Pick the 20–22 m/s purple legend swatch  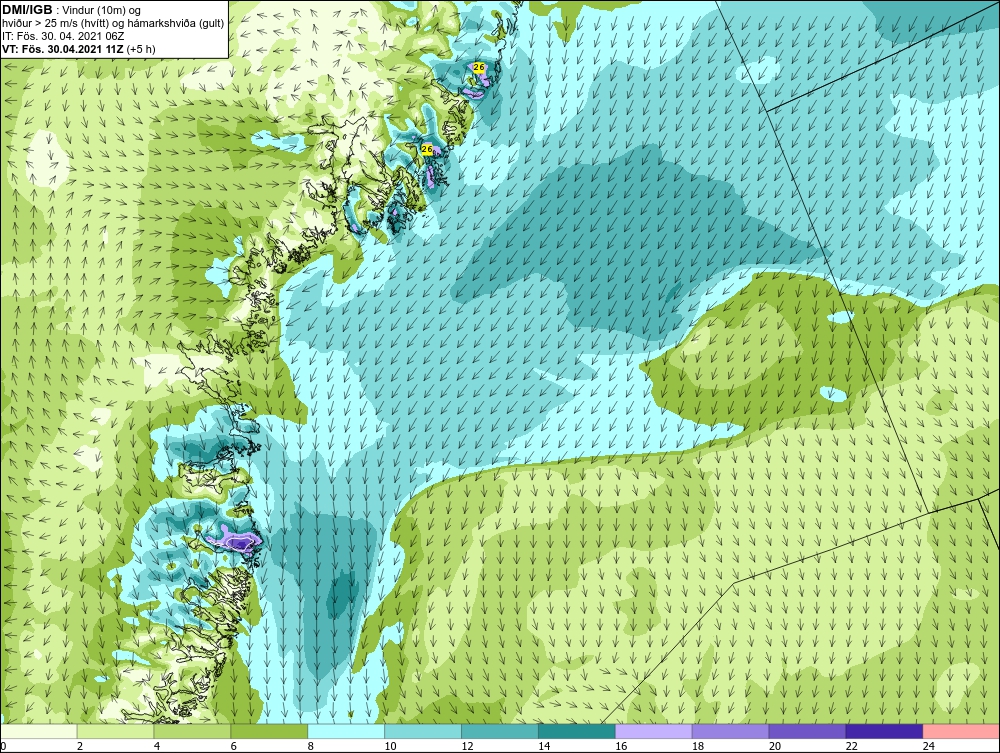point(807,731)
